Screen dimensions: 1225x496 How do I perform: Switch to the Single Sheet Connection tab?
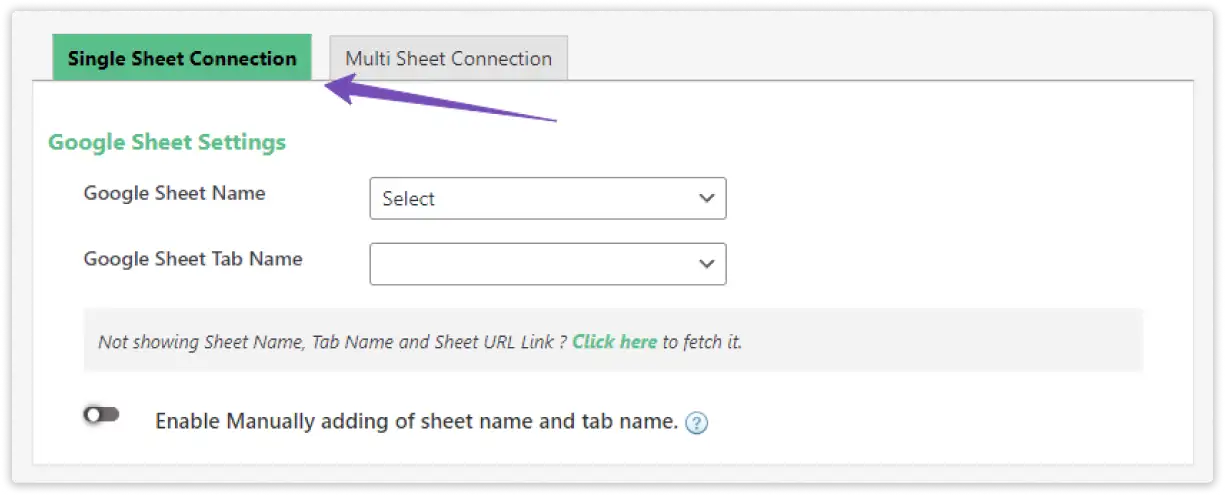[x=182, y=58]
